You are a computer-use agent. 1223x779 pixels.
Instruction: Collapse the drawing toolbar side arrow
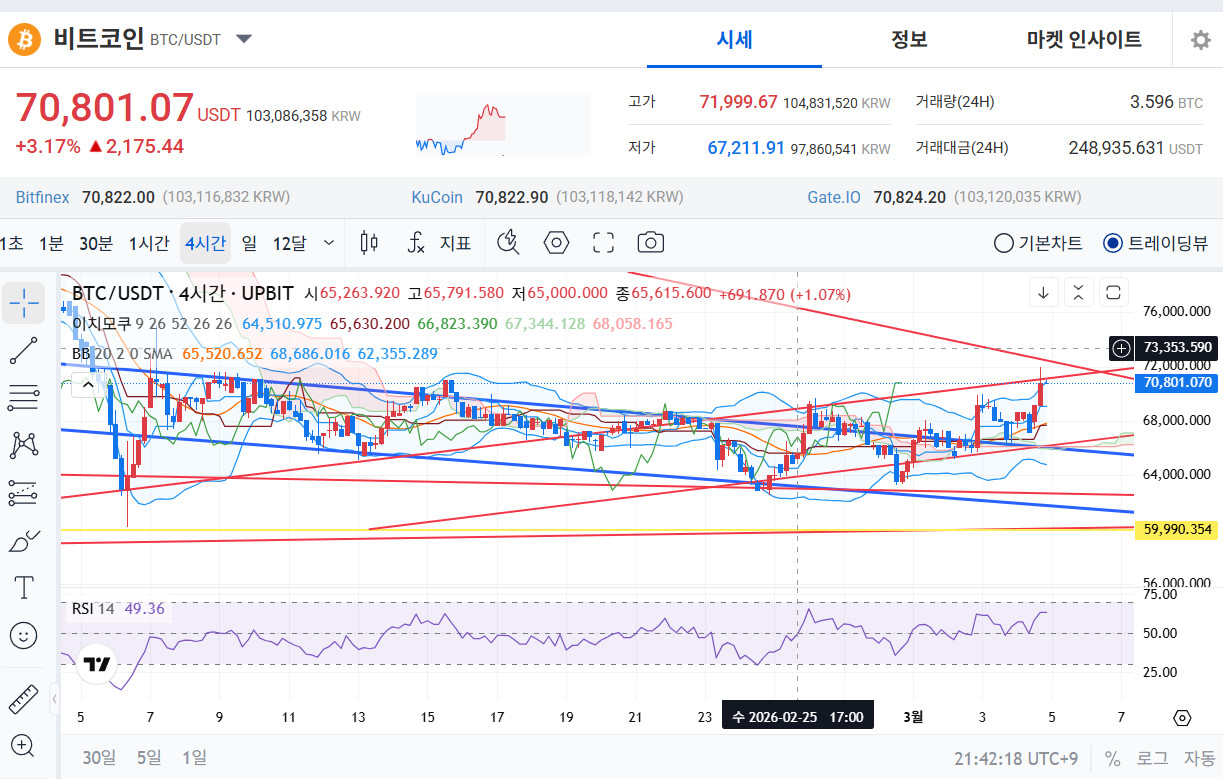click(54, 698)
